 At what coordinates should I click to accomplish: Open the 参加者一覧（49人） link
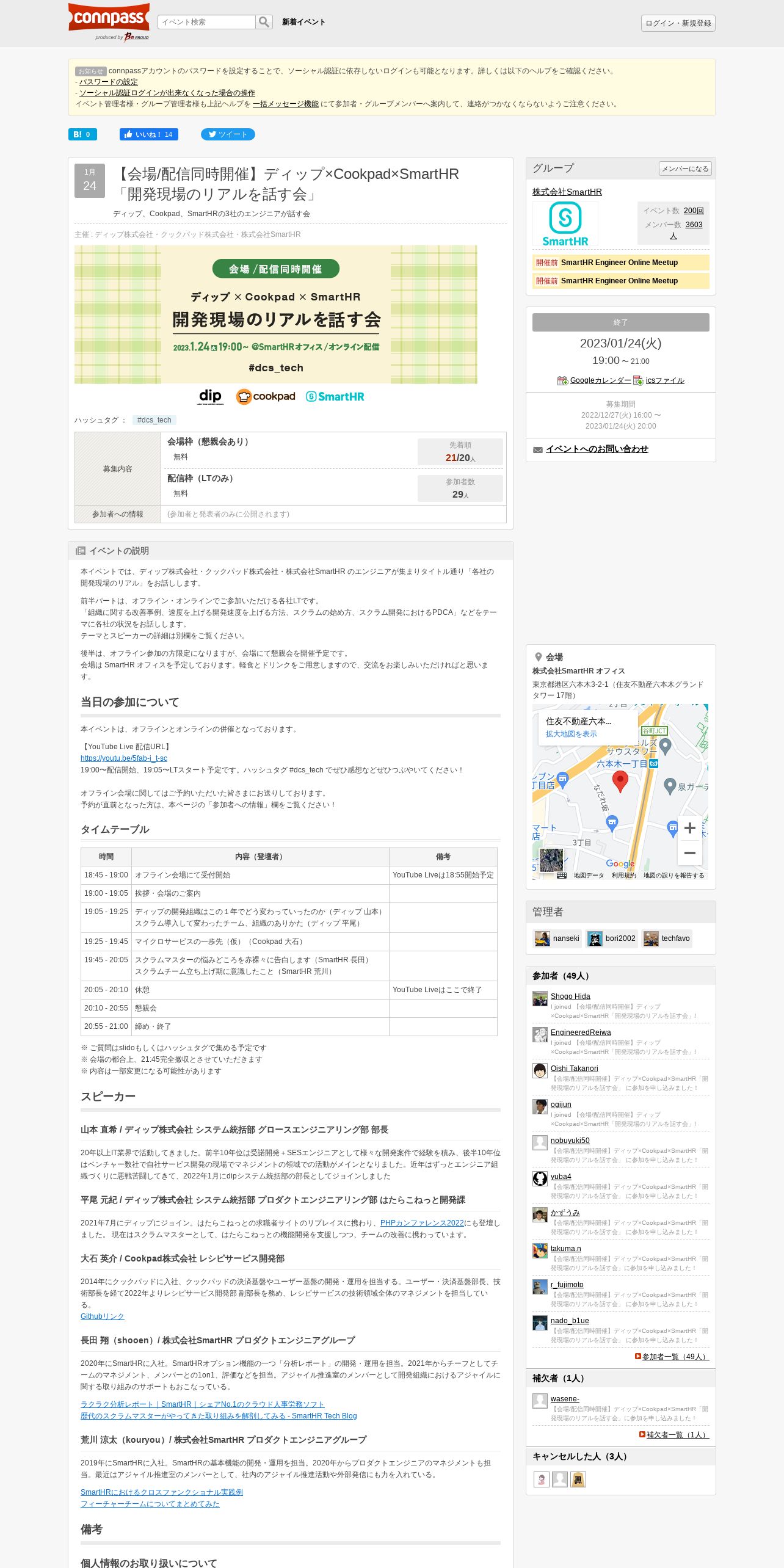[675, 1357]
